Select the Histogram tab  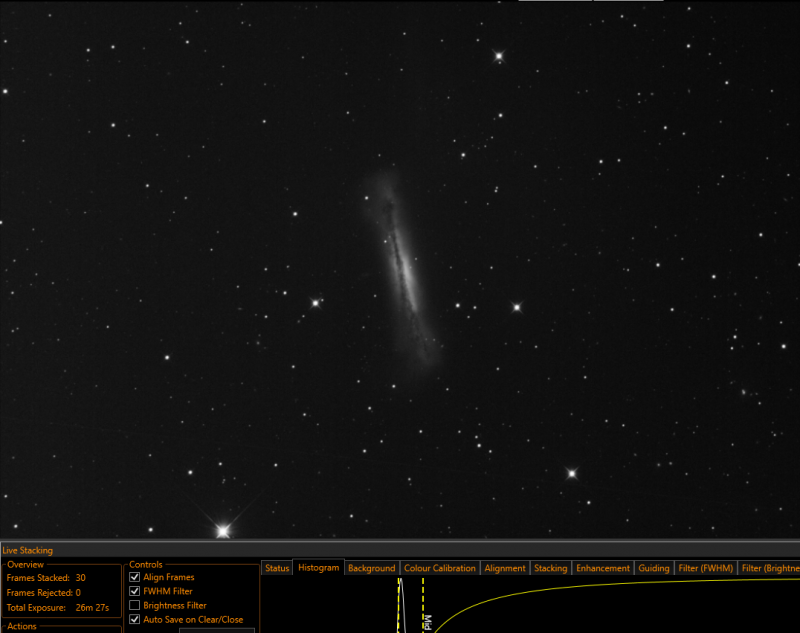318,567
